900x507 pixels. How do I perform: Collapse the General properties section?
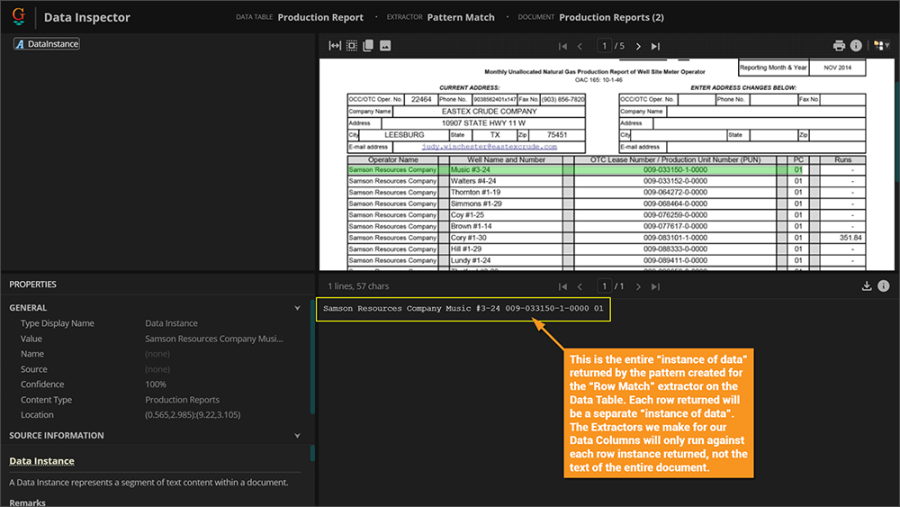(297, 308)
